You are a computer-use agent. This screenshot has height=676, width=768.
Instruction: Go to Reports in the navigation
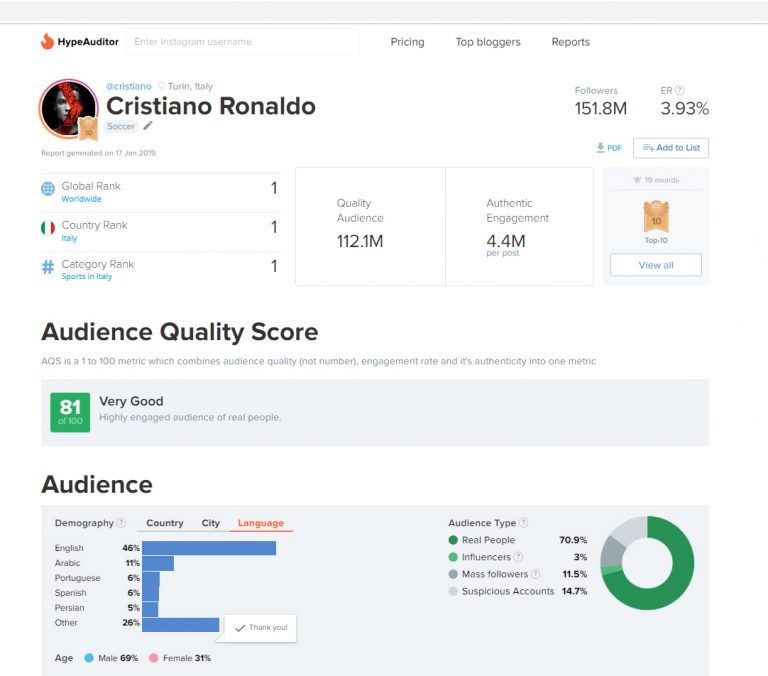click(x=571, y=42)
